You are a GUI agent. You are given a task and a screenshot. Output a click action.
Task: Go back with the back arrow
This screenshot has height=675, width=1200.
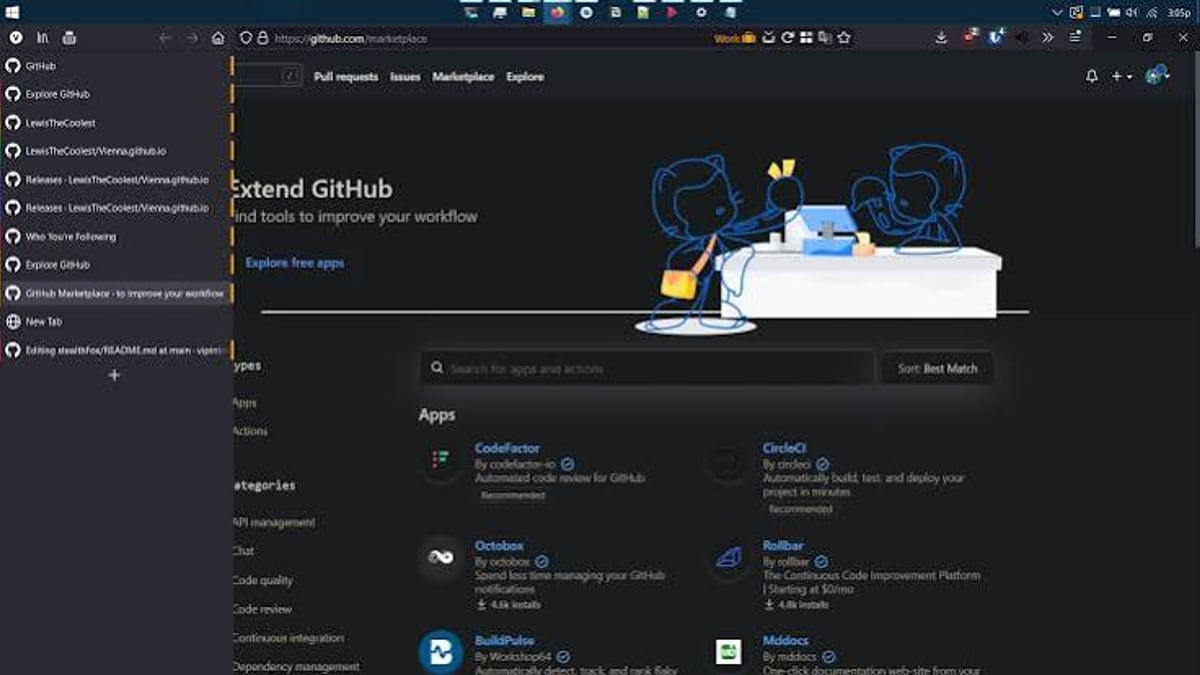point(166,38)
